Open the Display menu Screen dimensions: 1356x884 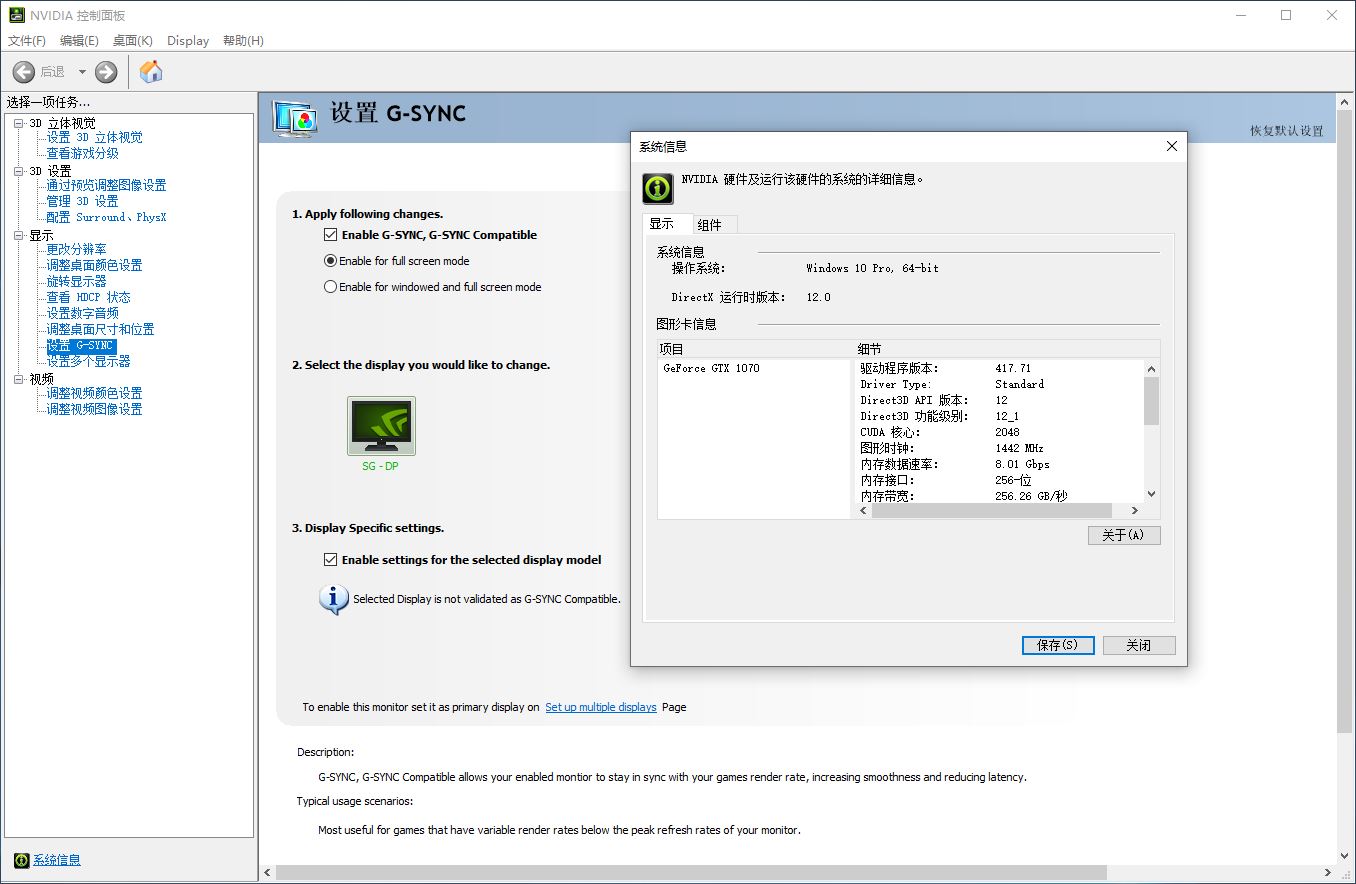coord(188,41)
